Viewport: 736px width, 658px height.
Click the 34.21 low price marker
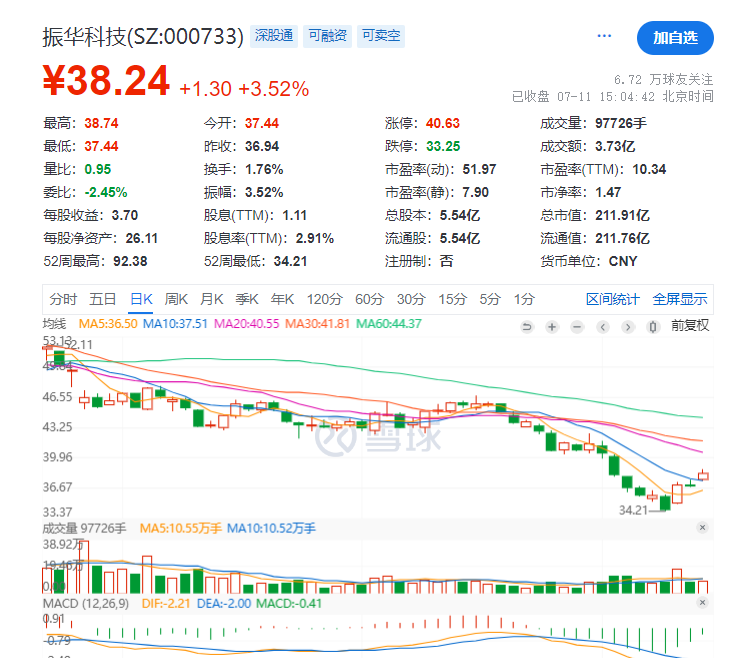tap(633, 510)
